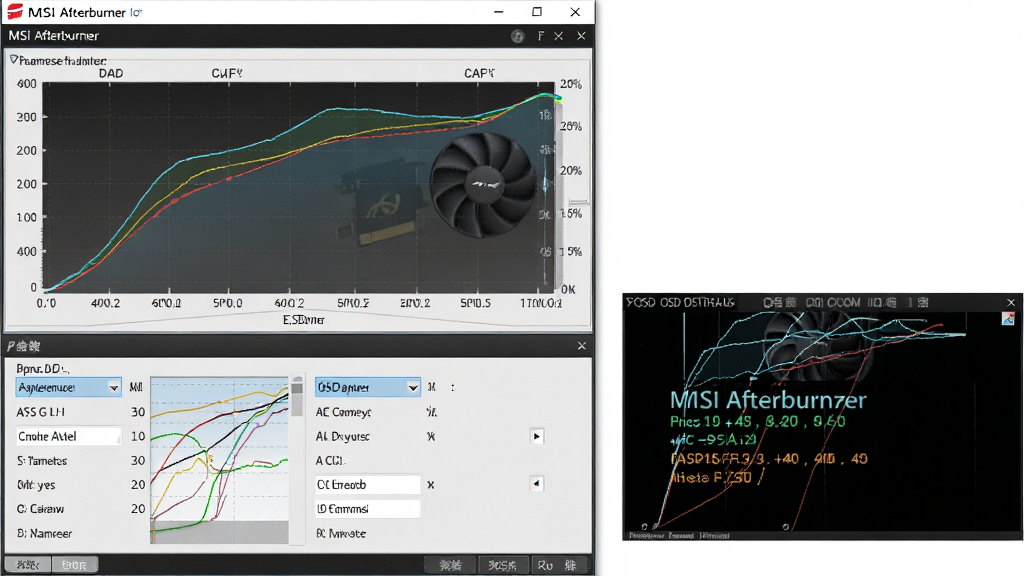This screenshot has width=1024, height=576.
Task: Click the middle circular marker at OSD graph bottom
Action: tap(786, 526)
